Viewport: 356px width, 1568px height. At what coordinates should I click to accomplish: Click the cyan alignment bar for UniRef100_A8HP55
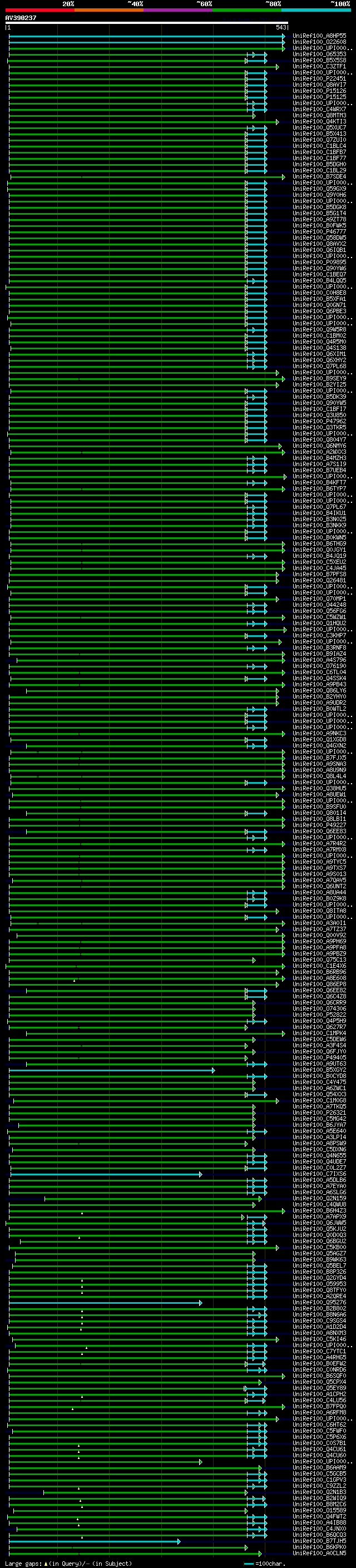tap(147, 36)
